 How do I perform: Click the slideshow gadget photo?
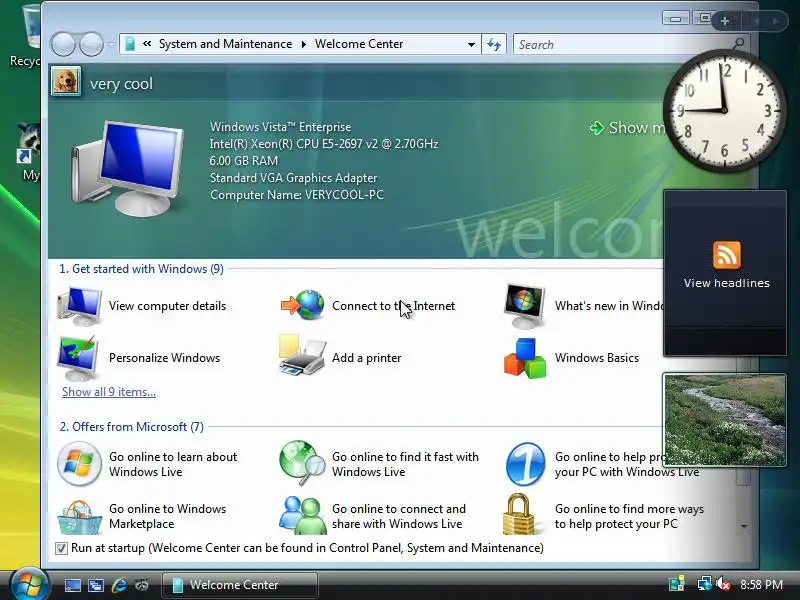point(724,419)
